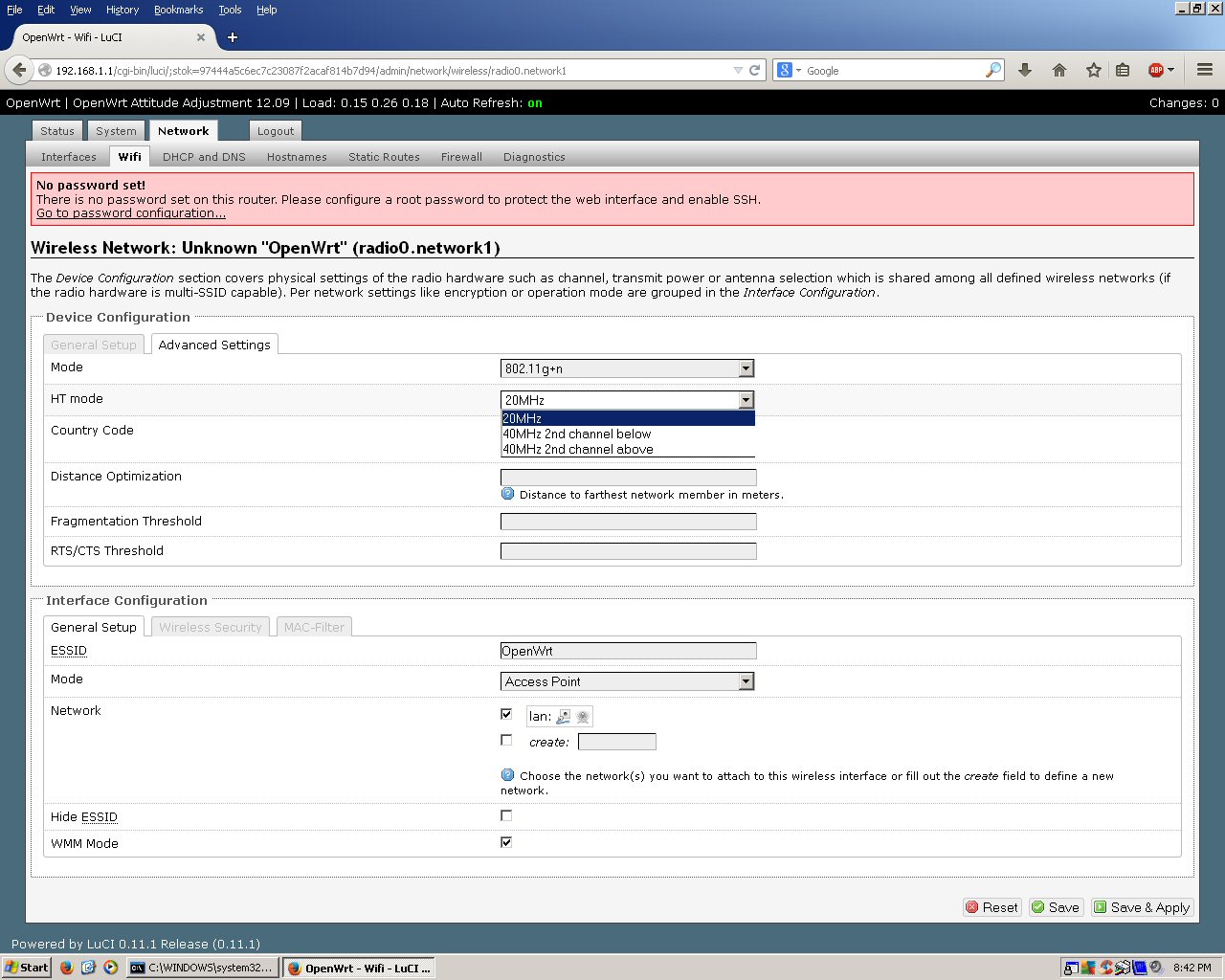
Task: Switch to device General Setup tab
Action: coord(94,345)
